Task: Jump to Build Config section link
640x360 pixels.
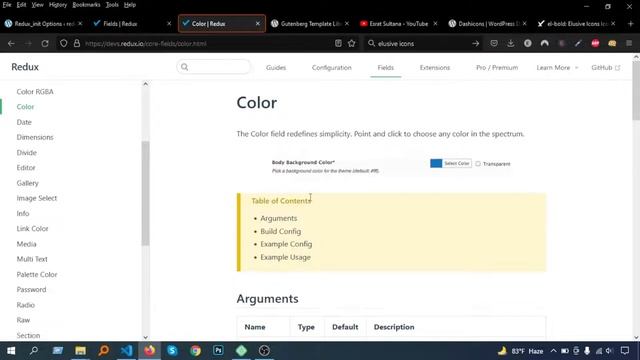Action: (280, 231)
